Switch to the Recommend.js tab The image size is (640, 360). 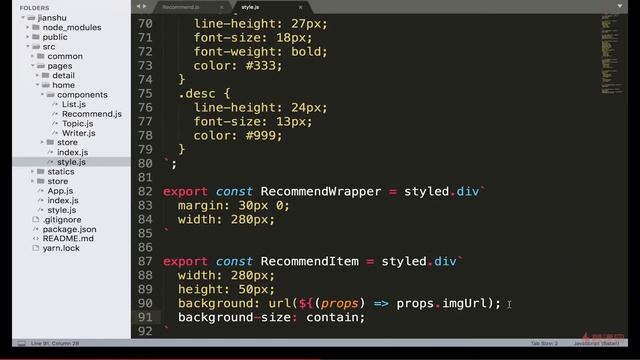(x=181, y=7)
